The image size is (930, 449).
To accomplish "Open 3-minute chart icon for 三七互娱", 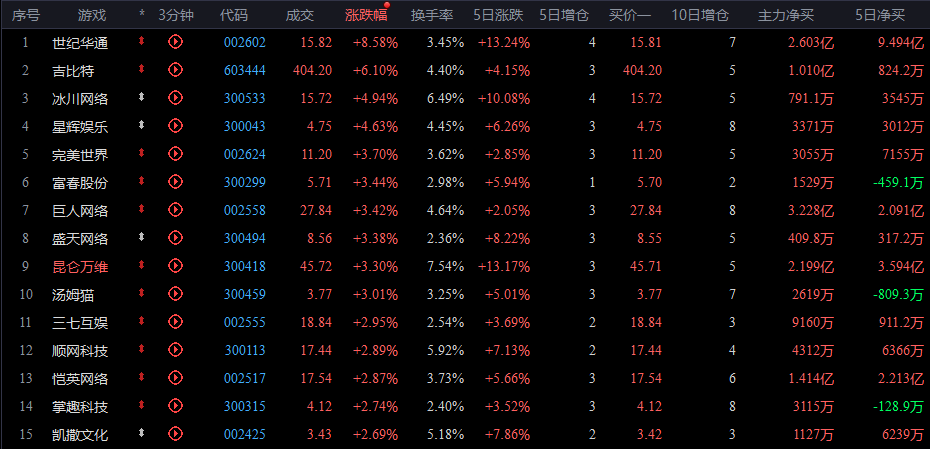I will [175, 321].
